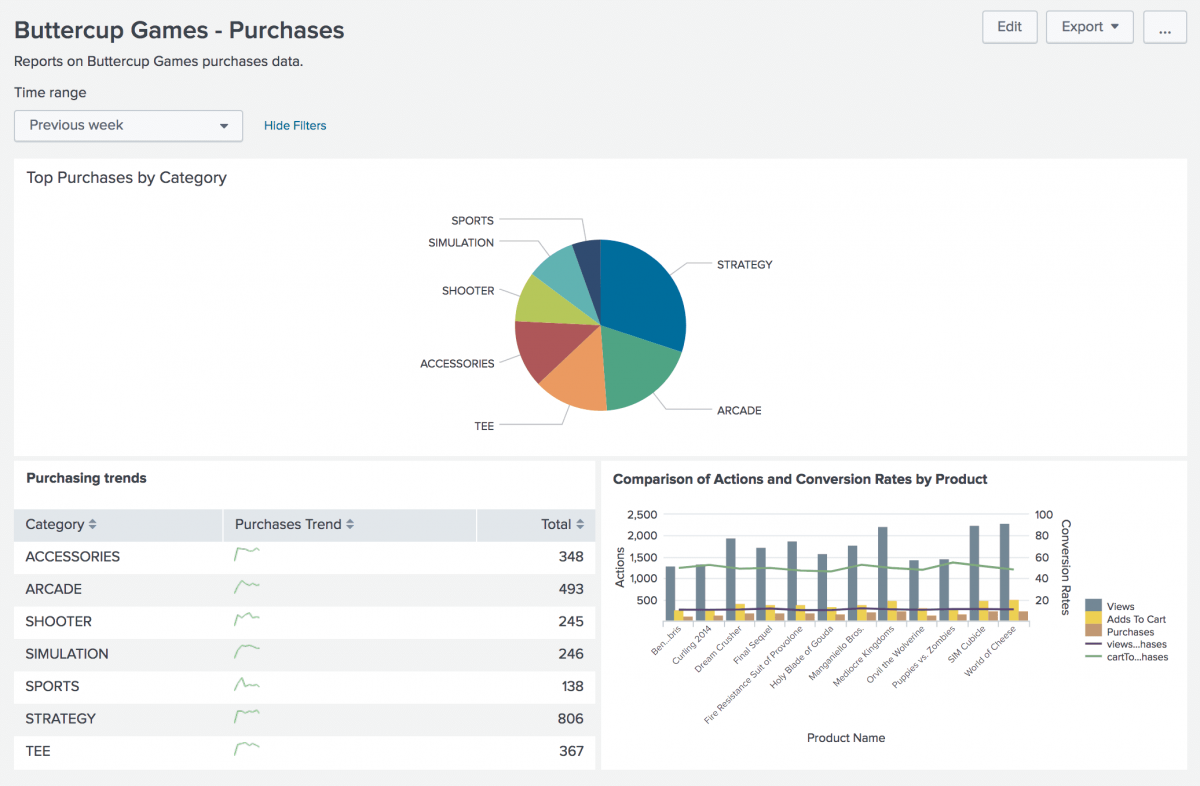Sort by Purchases Trend column arrows
Screen dimensions: 1200x786
(350, 525)
